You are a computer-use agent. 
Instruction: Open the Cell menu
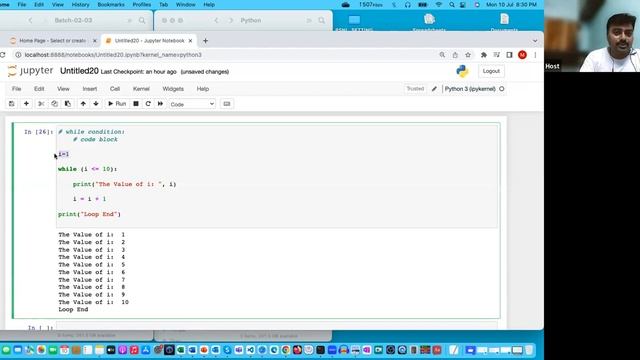click(x=115, y=89)
